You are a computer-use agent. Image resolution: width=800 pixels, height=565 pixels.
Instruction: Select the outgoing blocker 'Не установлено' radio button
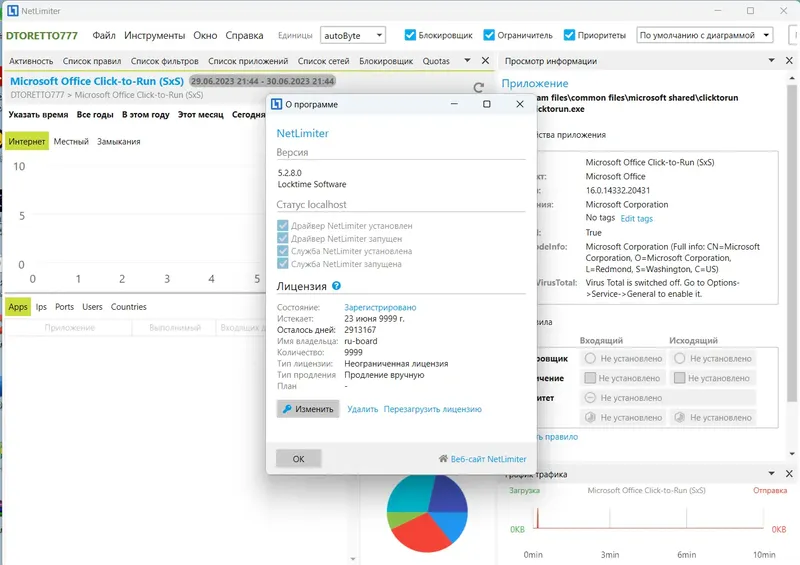coord(680,358)
